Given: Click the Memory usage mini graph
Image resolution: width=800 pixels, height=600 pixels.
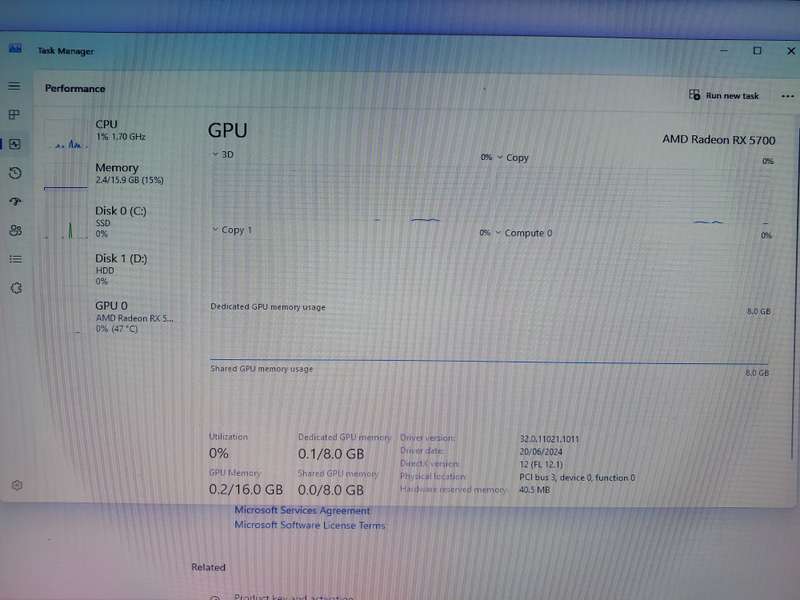Looking at the screenshot, I should coord(66,177).
